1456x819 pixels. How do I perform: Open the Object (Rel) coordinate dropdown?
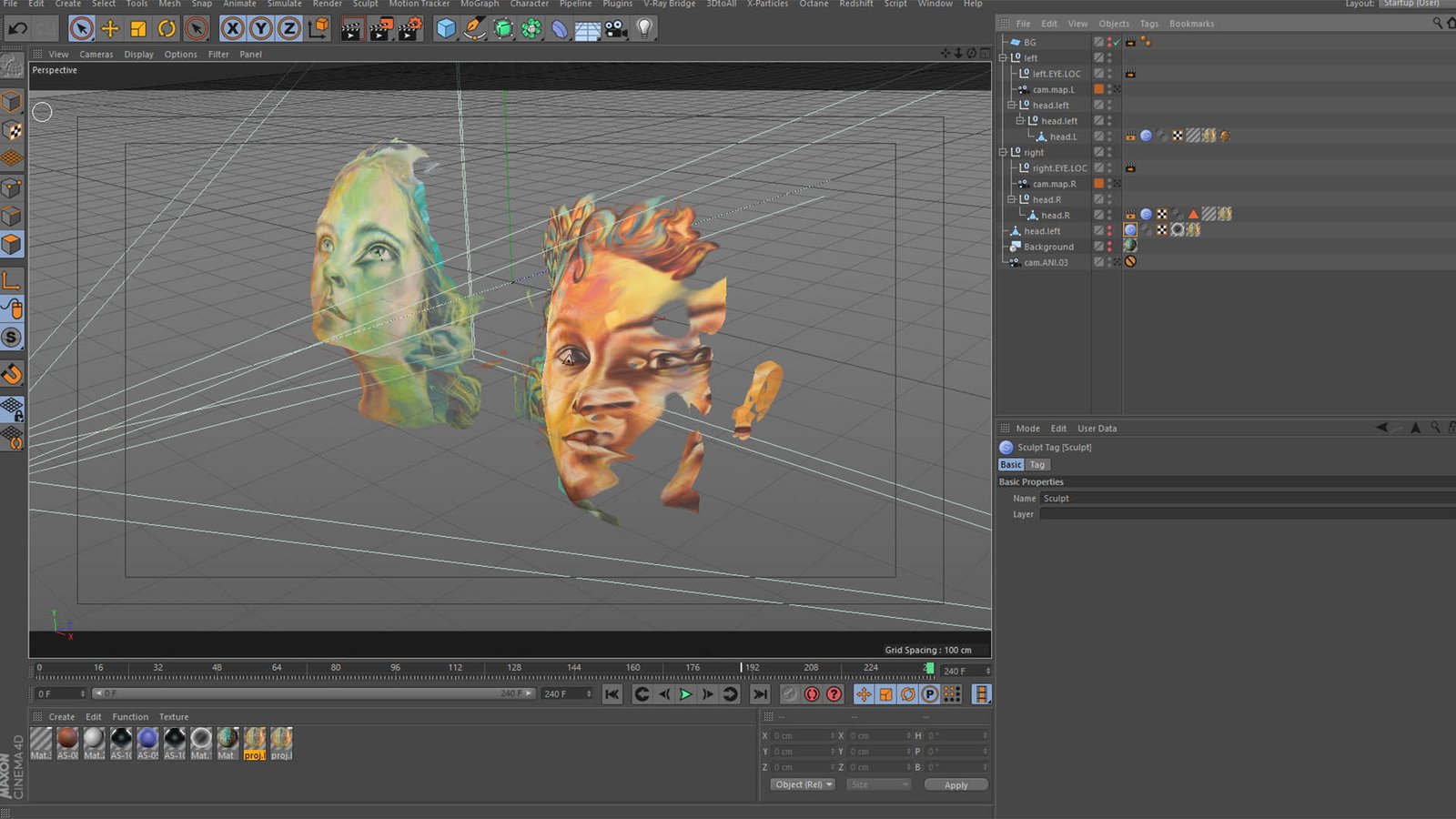(x=803, y=784)
